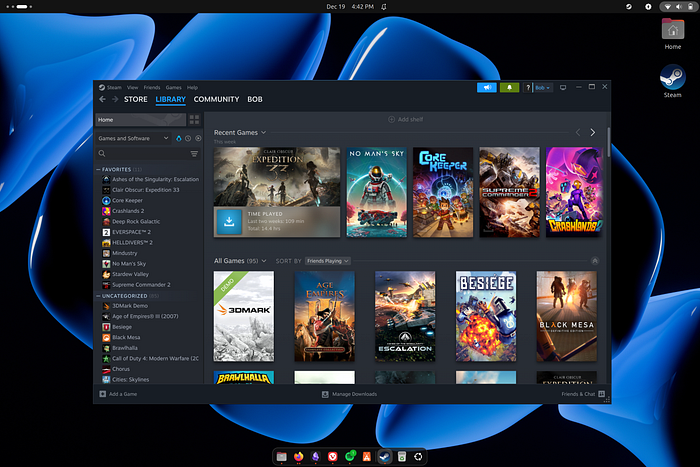This screenshot has height=467, width=700.
Task: Click the Manage Downloads icon
Action: pos(325,394)
